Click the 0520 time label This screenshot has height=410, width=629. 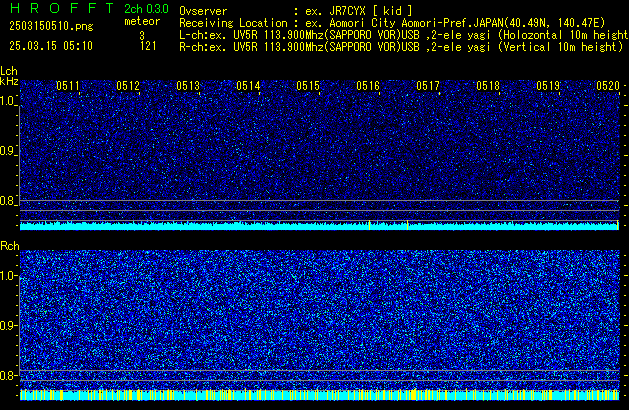coord(608,86)
